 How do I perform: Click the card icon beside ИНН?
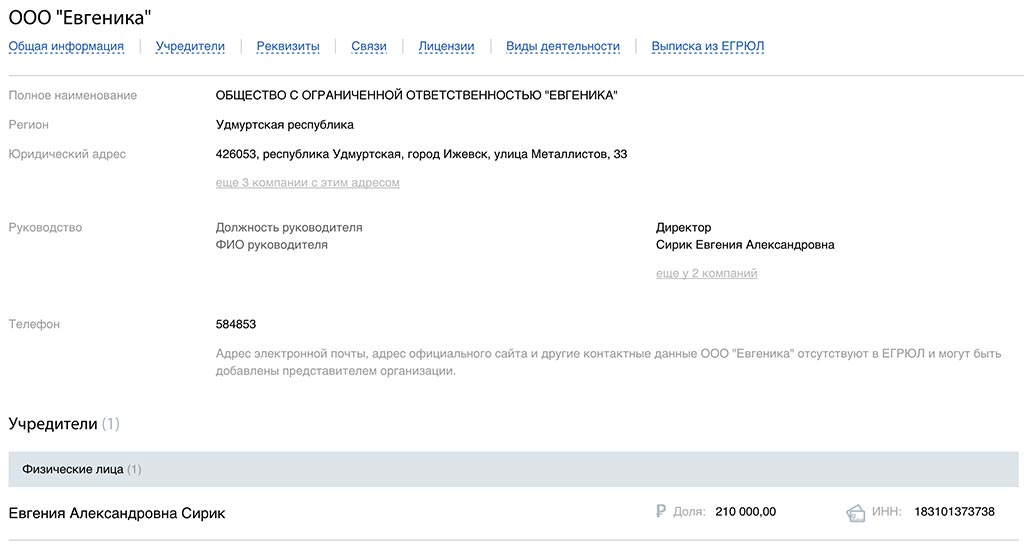coord(856,513)
